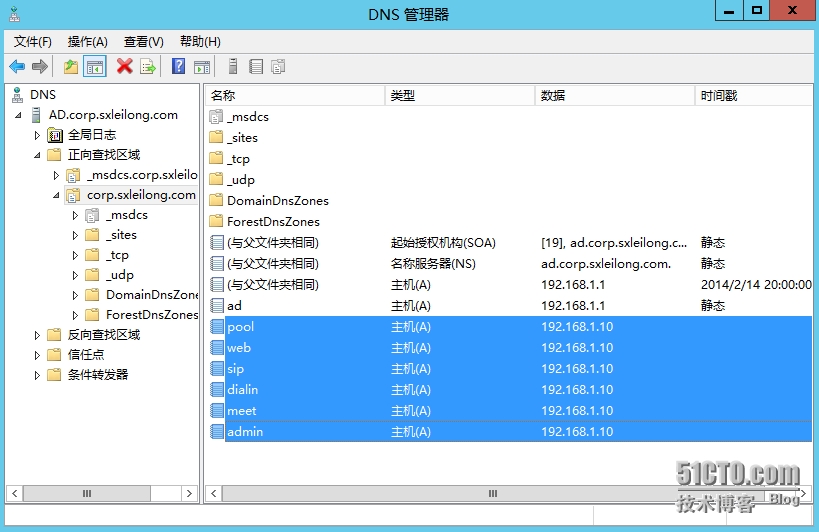Click left arrow of list pane scrollbar
This screenshot has width=819, height=532.
(214, 493)
